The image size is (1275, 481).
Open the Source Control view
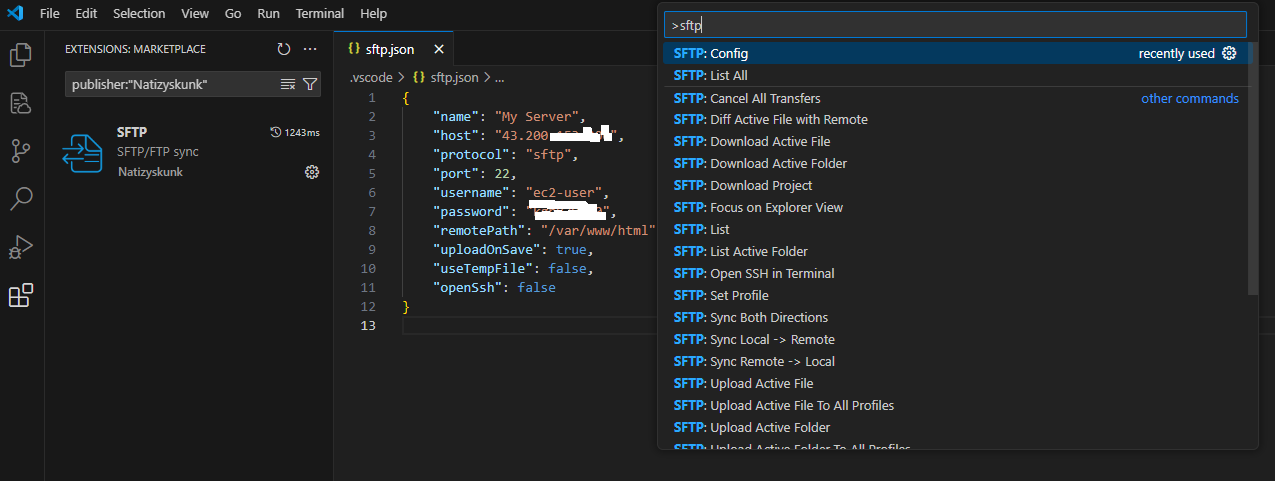click(x=20, y=151)
